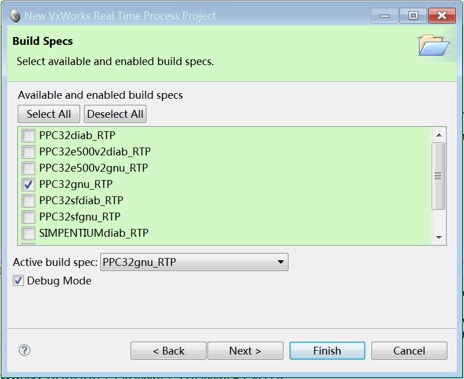This screenshot has width=464, height=379.
Task: Open the Active build spec dropdown
Action: (194, 262)
